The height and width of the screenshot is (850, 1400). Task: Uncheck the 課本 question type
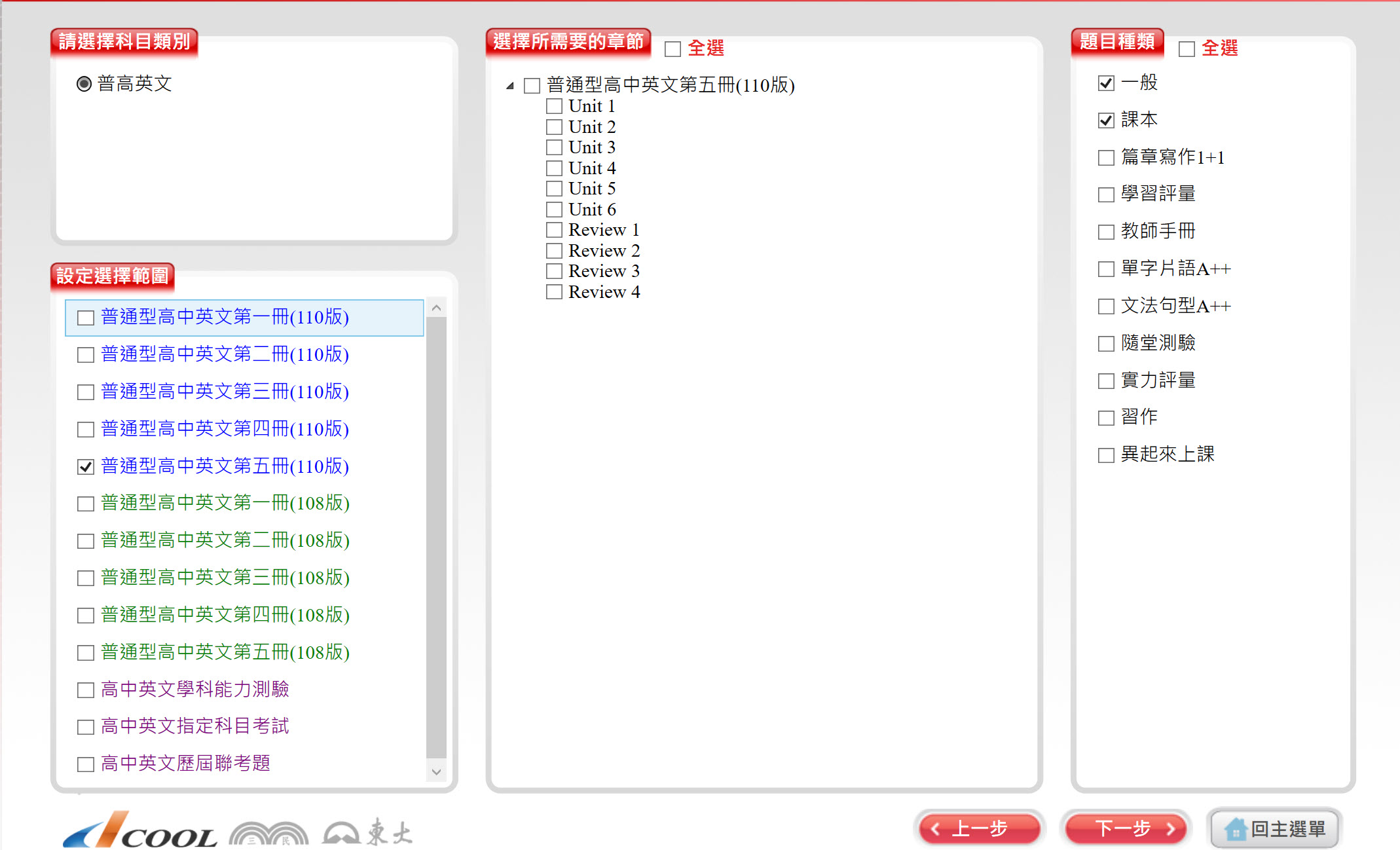(1106, 120)
